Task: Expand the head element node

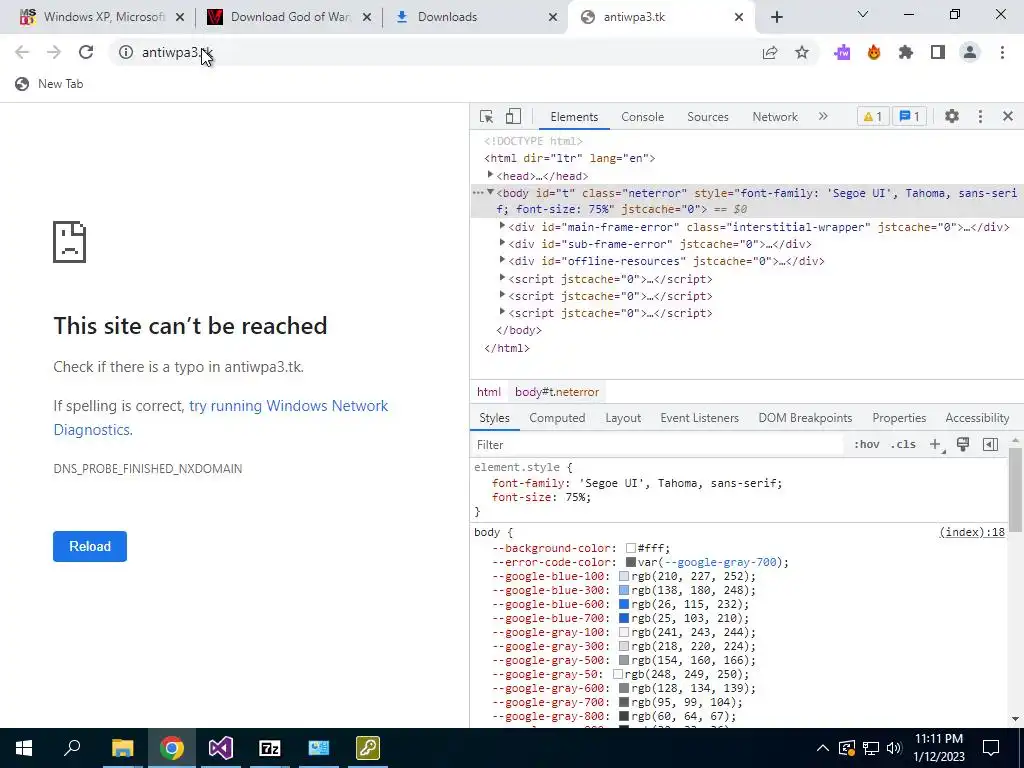Action: [x=490, y=175]
